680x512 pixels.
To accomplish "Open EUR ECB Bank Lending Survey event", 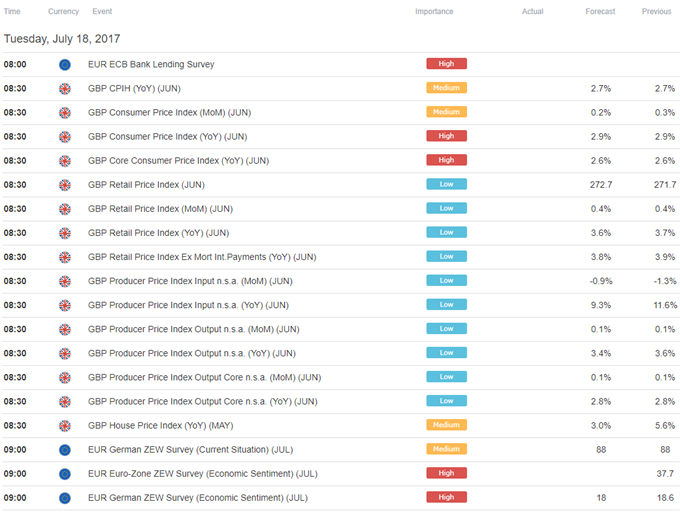I will (151, 64).
